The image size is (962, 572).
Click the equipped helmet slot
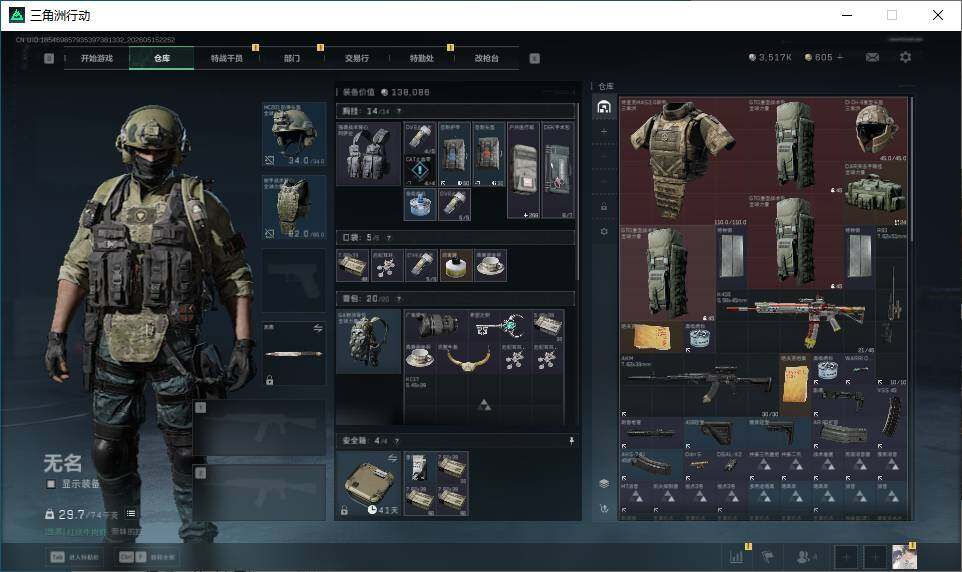pos(294,134)
